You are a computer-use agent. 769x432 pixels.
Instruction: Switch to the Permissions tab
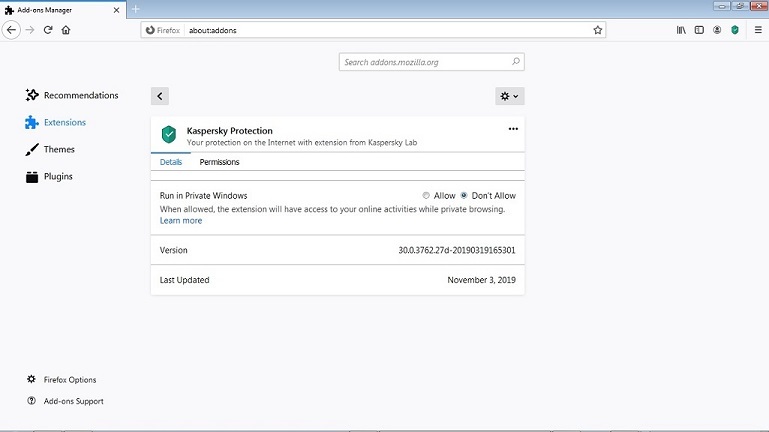point(219,162)
